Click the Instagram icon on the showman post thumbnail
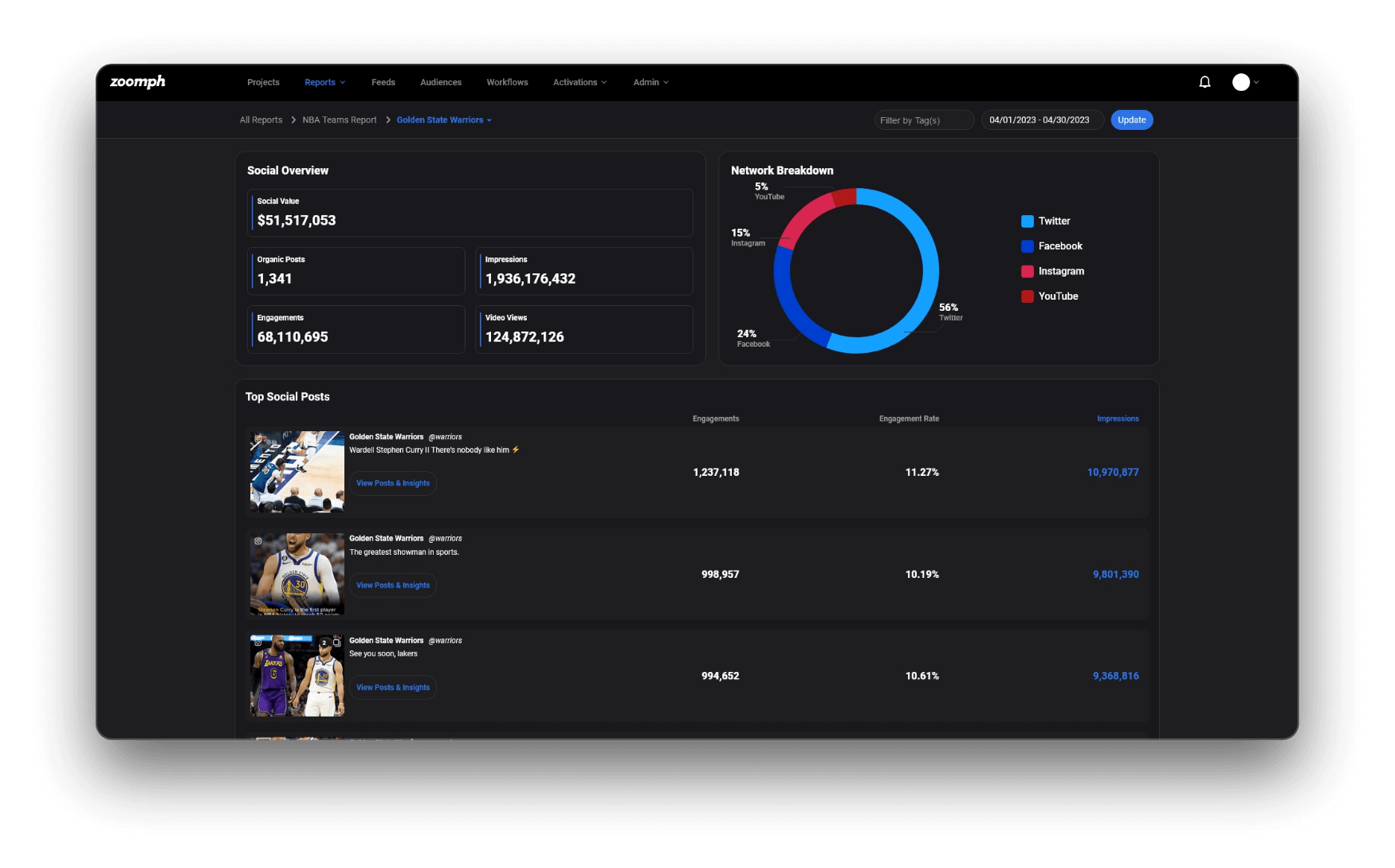Screen dimensions: 1395x868 point(259,539)
